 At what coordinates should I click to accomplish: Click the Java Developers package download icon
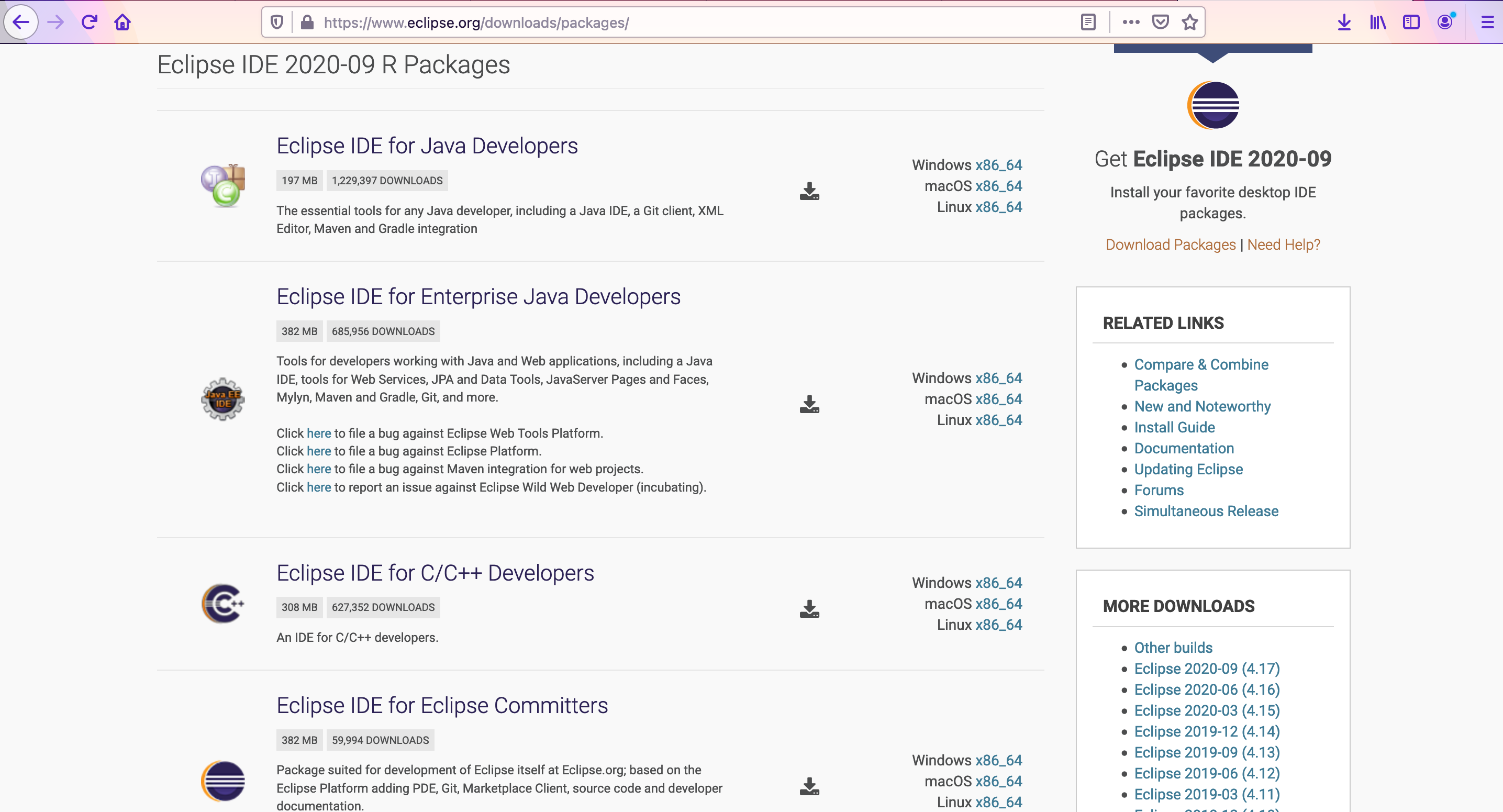tap(809, 191)
